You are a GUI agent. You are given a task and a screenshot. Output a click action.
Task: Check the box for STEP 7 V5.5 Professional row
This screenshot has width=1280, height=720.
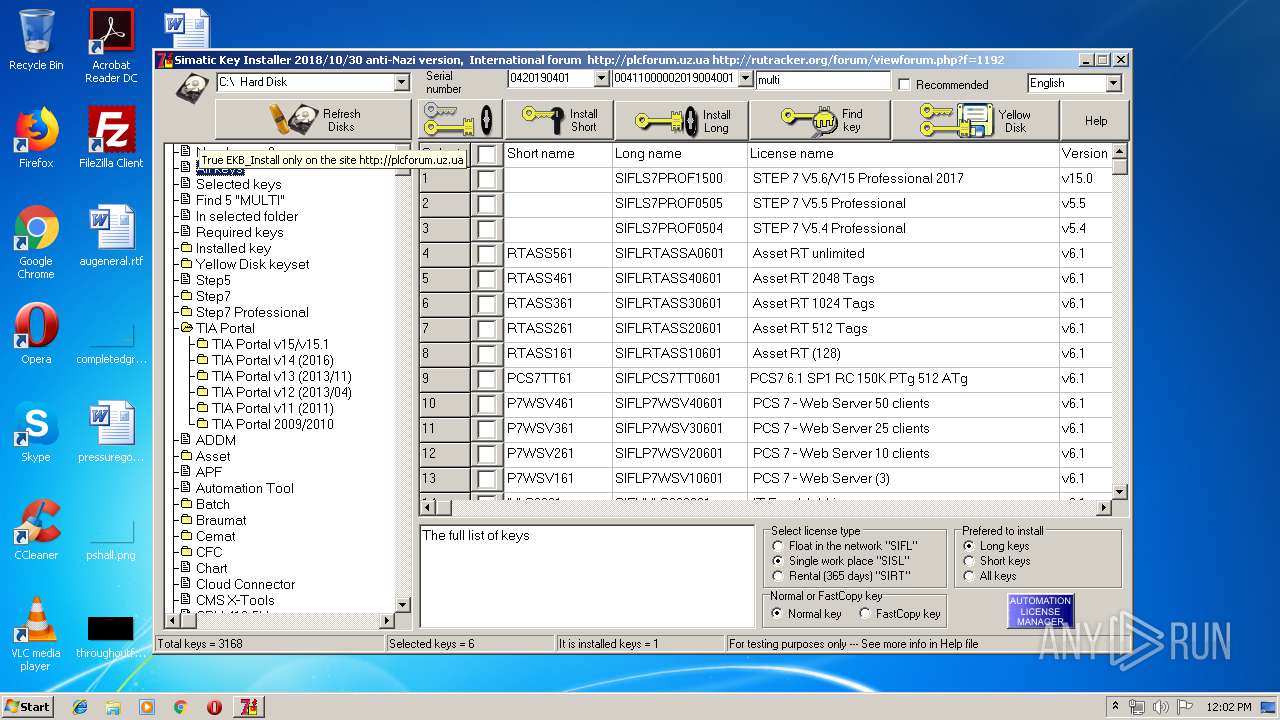(486, 204)
